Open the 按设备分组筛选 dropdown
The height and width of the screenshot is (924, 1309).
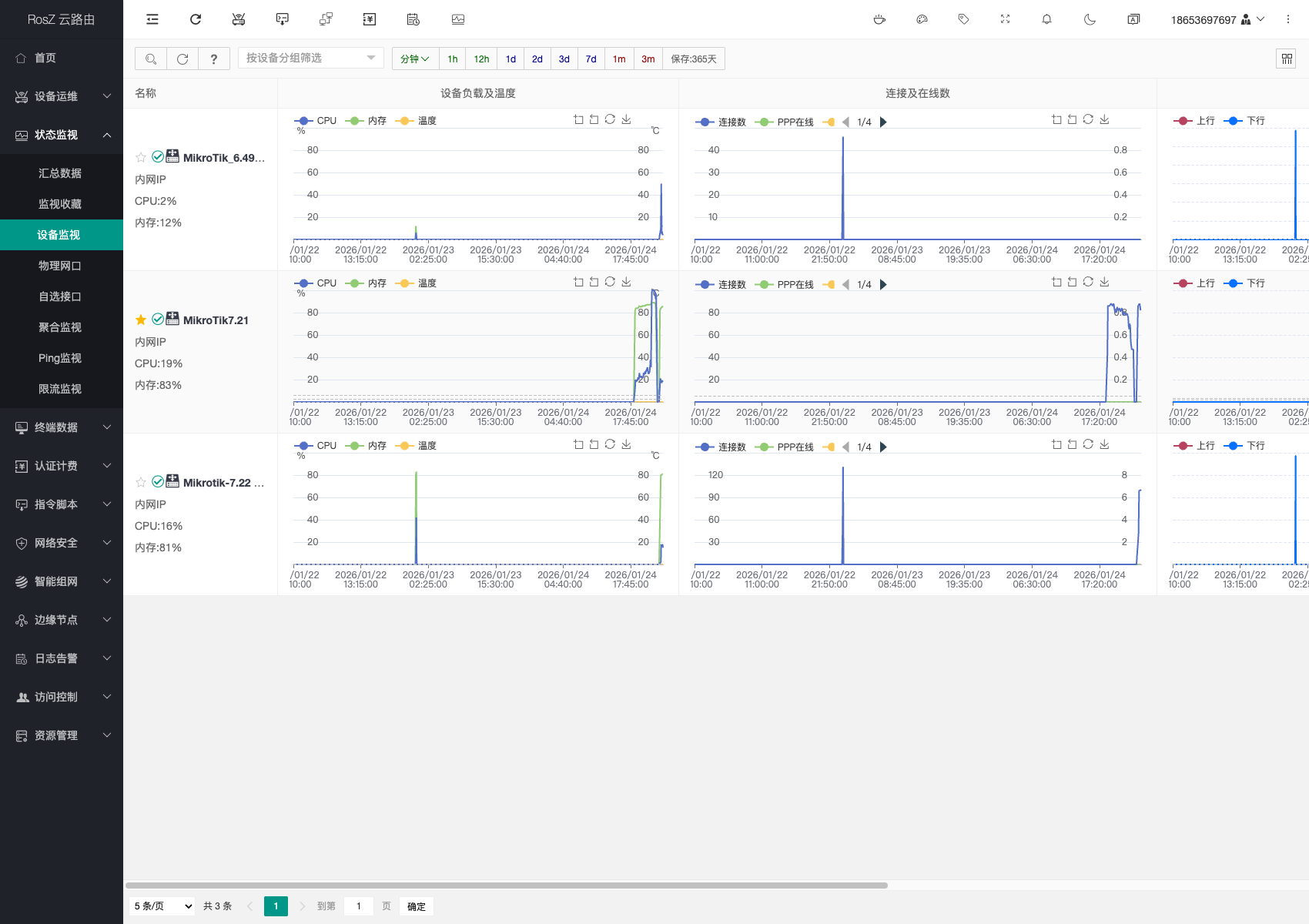pos(310,59)
